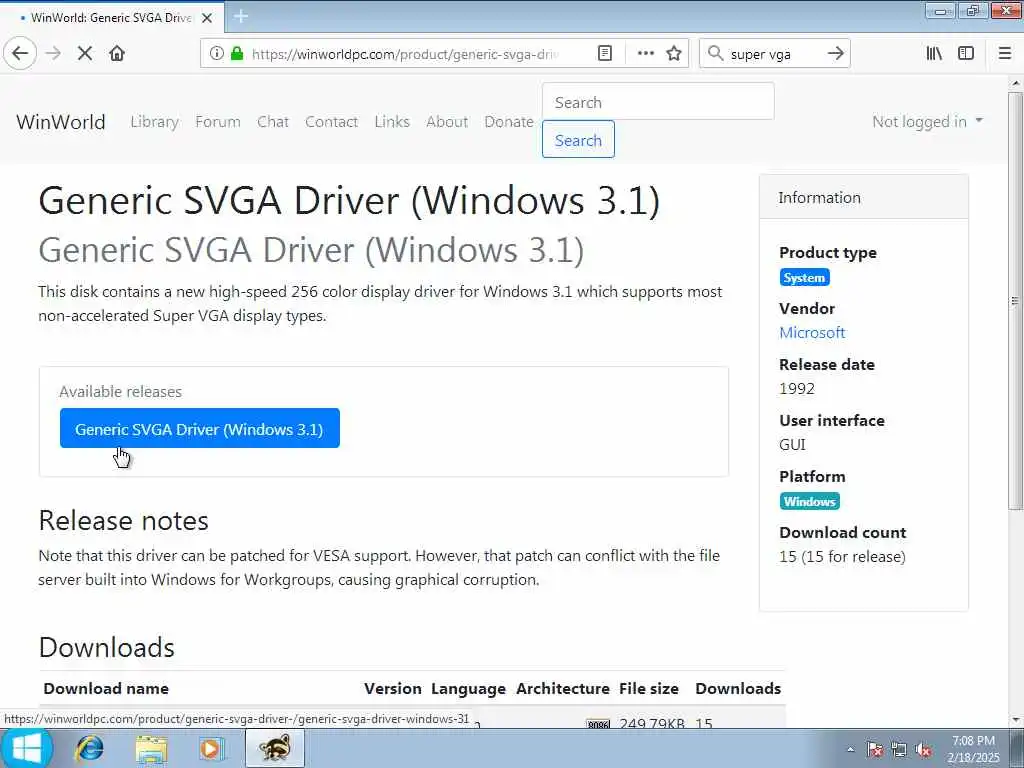Submit super vga search with arrow
This screenshot has height=768, width=1024.
835,54
